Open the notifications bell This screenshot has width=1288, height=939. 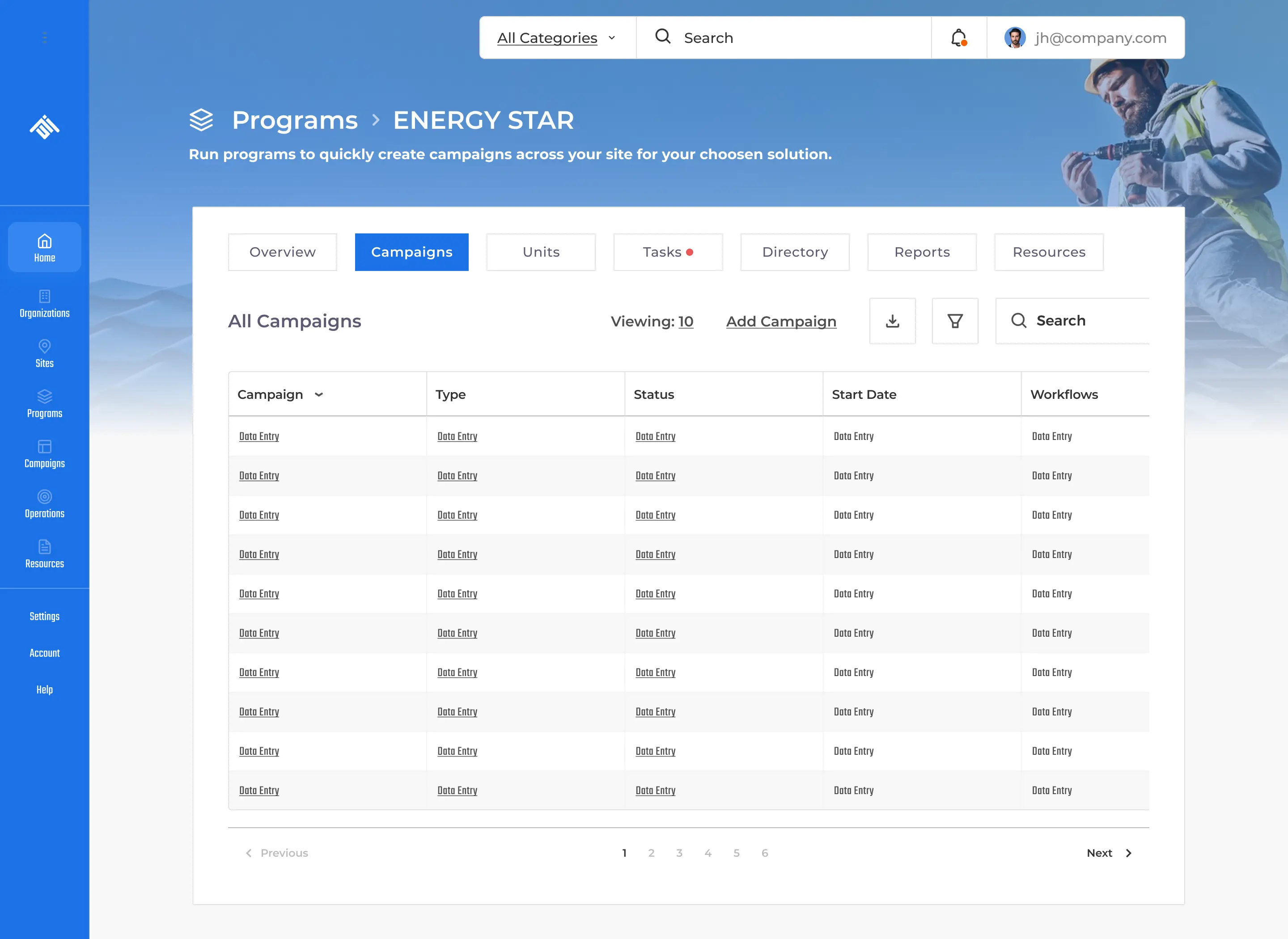click(x=959, y=38)
